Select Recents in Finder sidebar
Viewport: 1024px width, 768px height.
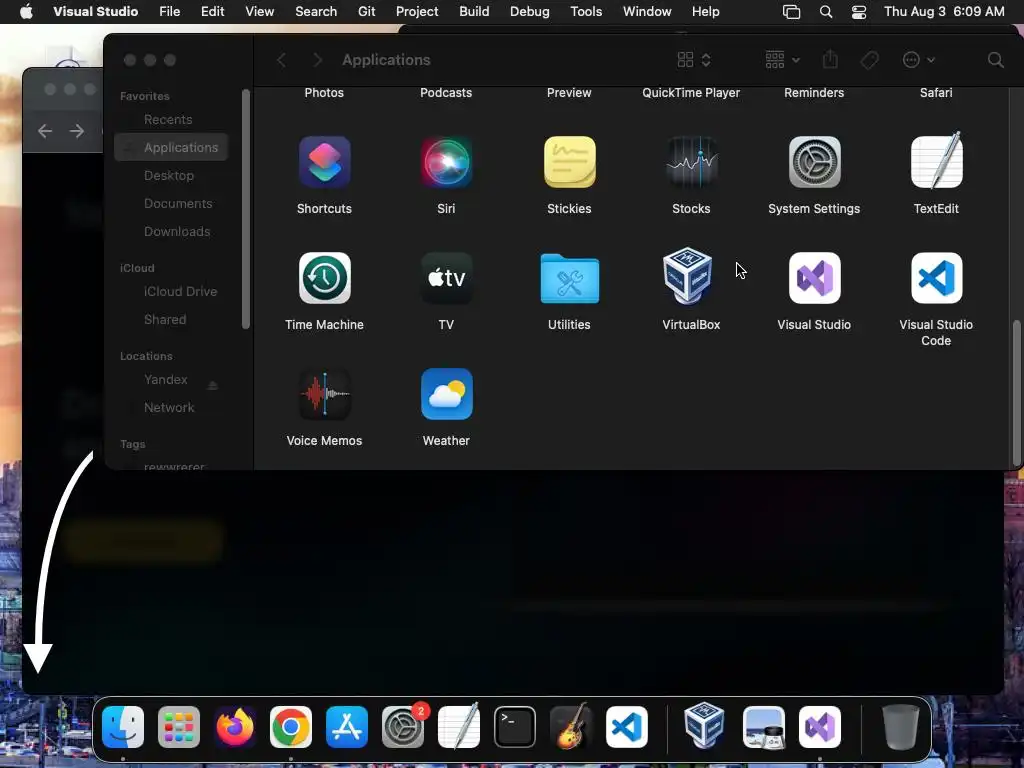click(171, 120)
